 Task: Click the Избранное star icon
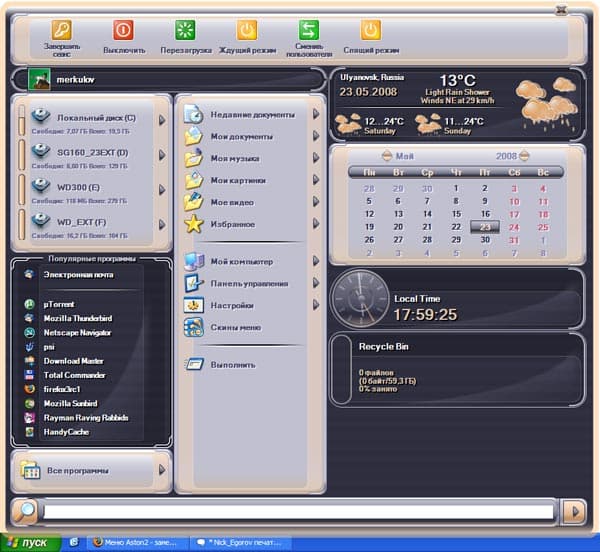click(194, 224)
